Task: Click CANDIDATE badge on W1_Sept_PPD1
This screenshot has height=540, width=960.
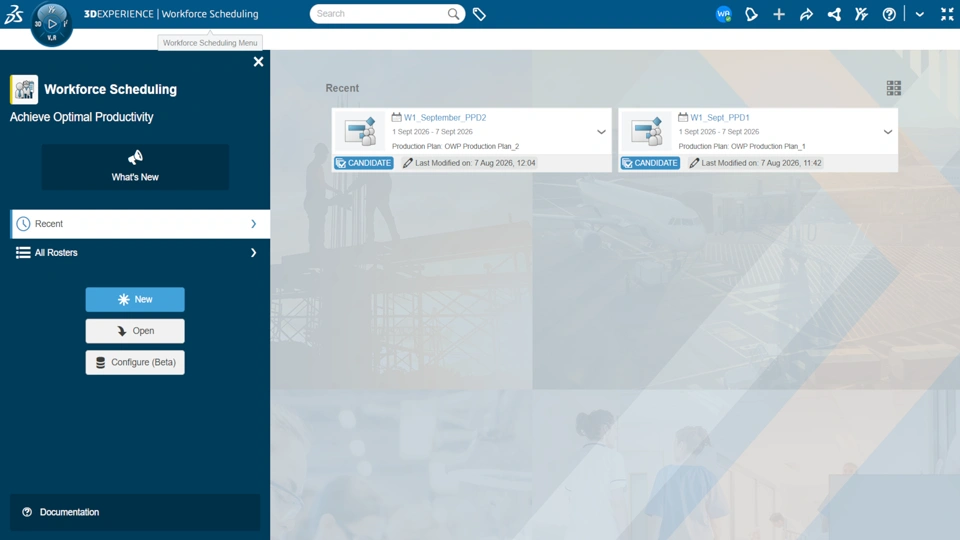Action: [650, 163]
